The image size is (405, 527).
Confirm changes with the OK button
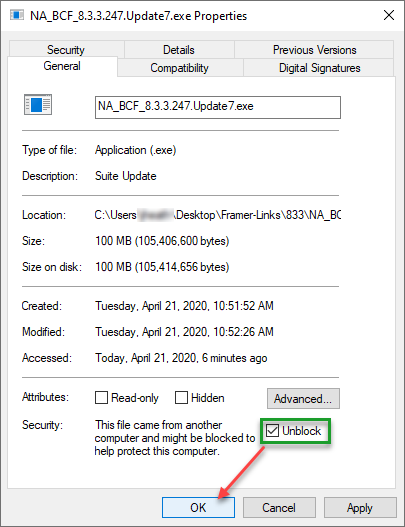[x=198, y=508]
